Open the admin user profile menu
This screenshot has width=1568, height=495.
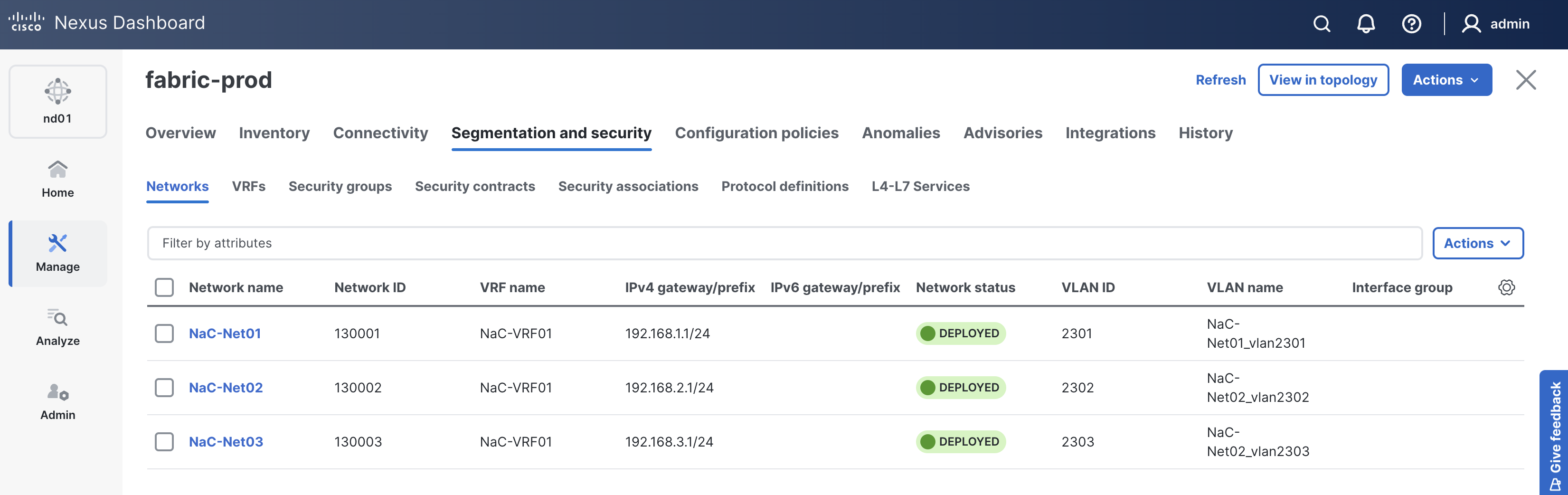(1495, 24)
